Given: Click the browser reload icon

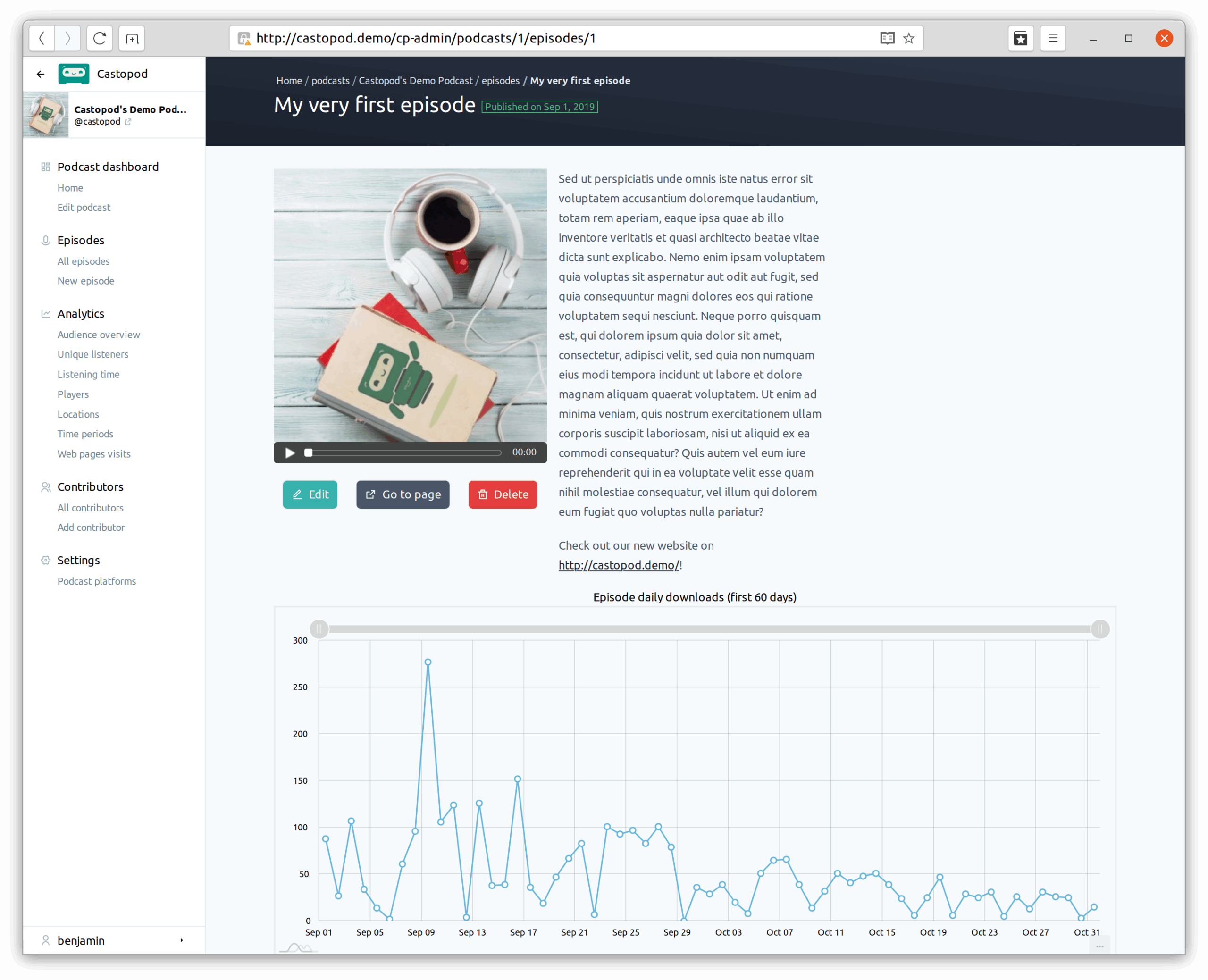Looking at the screenshot, I should [100, 38].
